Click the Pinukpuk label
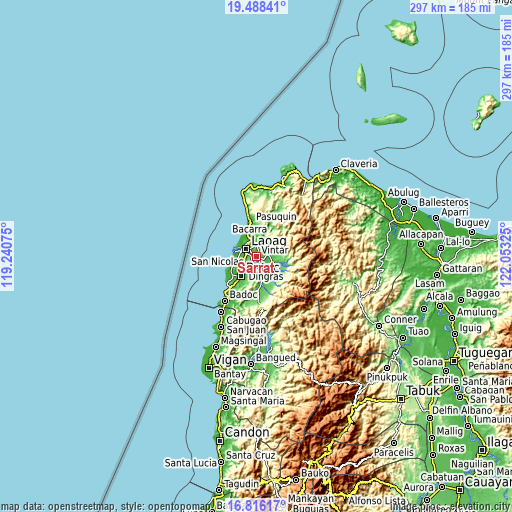 click(x=387, y=377)
